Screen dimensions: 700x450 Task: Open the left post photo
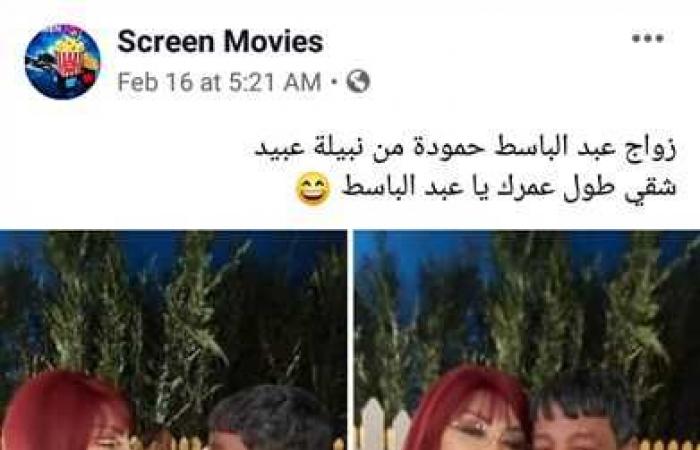pos(173,340)
